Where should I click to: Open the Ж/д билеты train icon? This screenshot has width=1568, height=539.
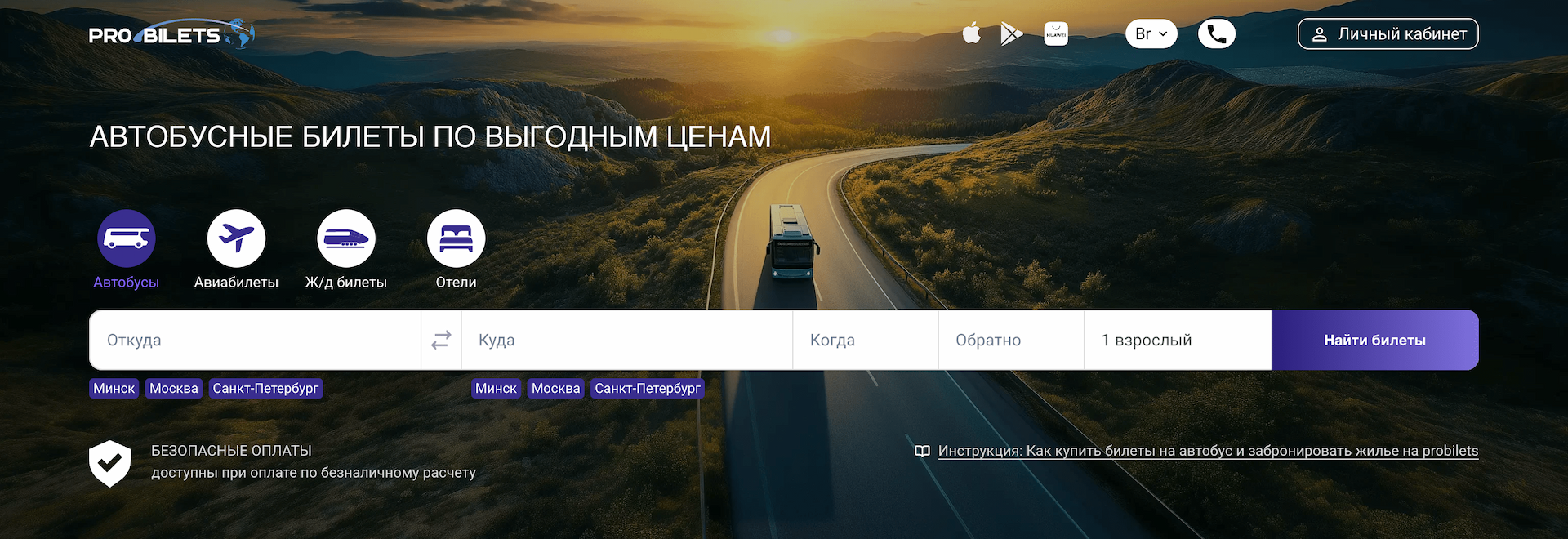coord(346,238)
